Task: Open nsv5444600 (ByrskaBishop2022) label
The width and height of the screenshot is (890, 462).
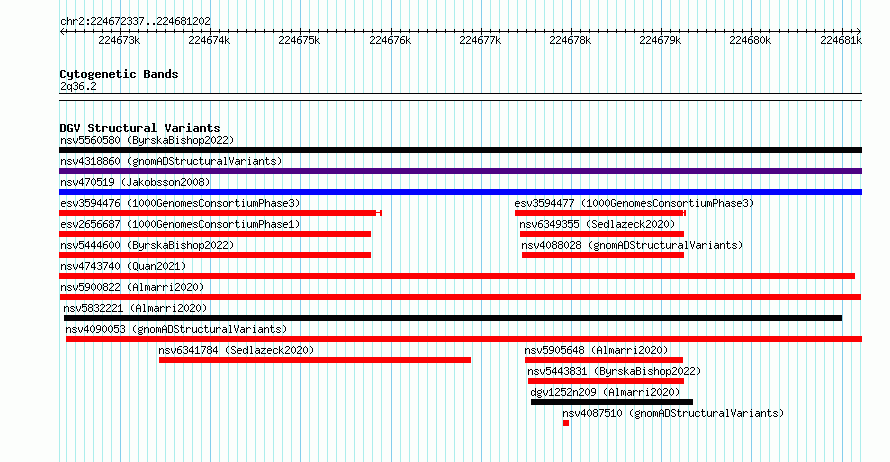Action: (x=147, y=245)
